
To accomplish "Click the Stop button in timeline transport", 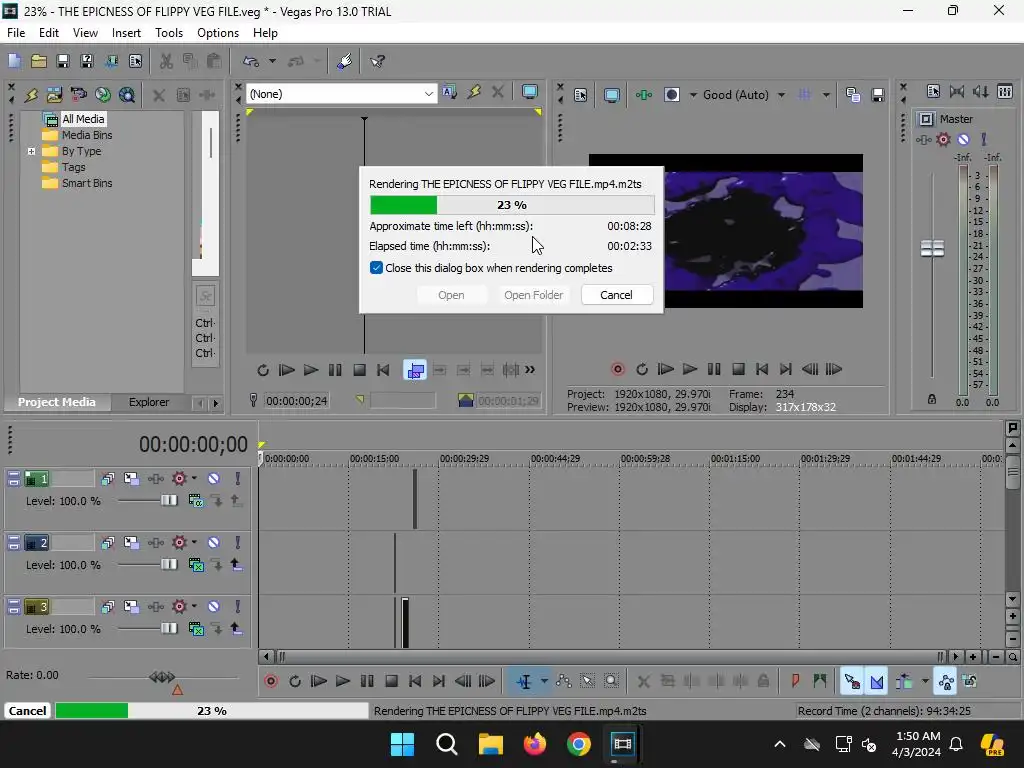I will click(x=392, y=681).
